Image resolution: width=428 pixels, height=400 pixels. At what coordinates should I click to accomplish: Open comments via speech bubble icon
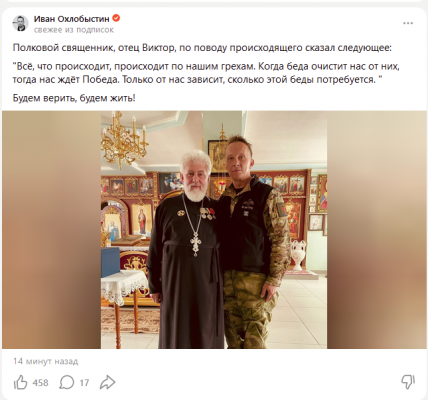tap(66, 382)
